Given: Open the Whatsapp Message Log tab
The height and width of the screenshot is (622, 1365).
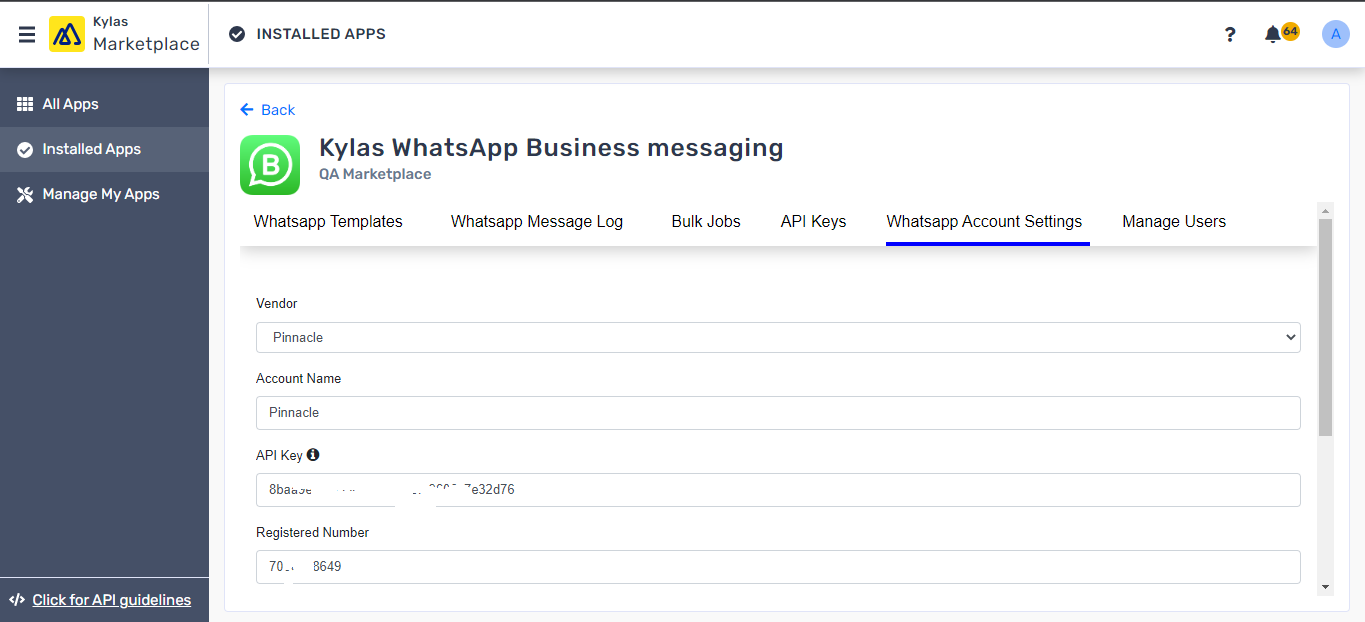Looking at the screenshot, I should pos(537,222).
